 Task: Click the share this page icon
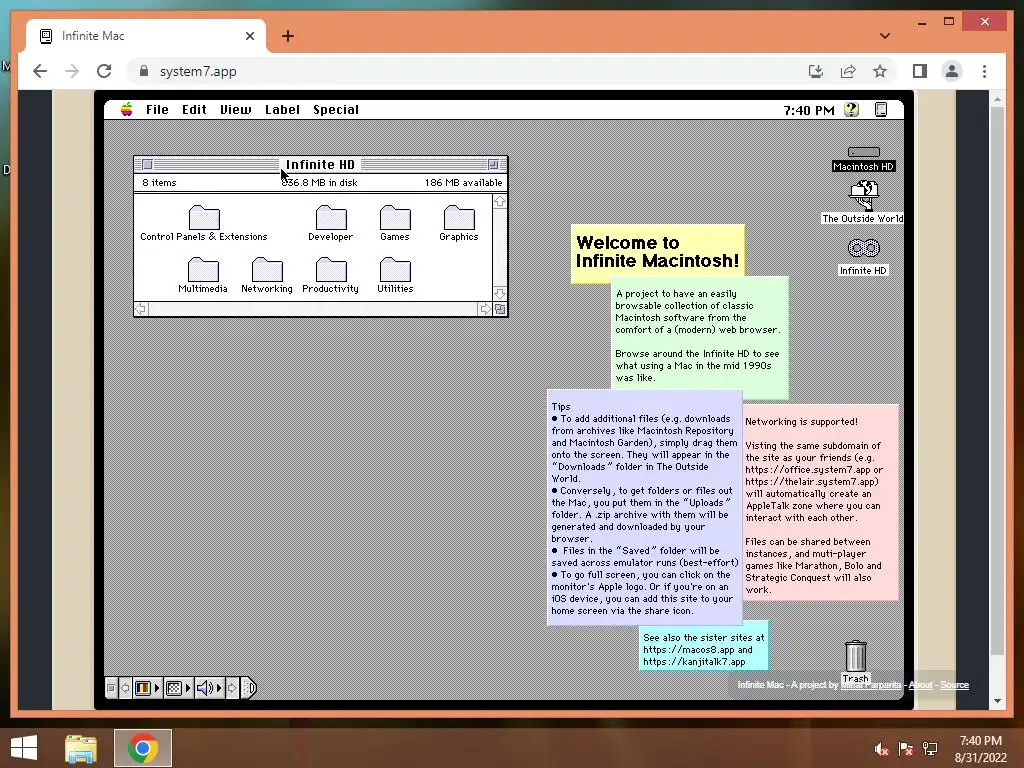[x=848, y=71]
